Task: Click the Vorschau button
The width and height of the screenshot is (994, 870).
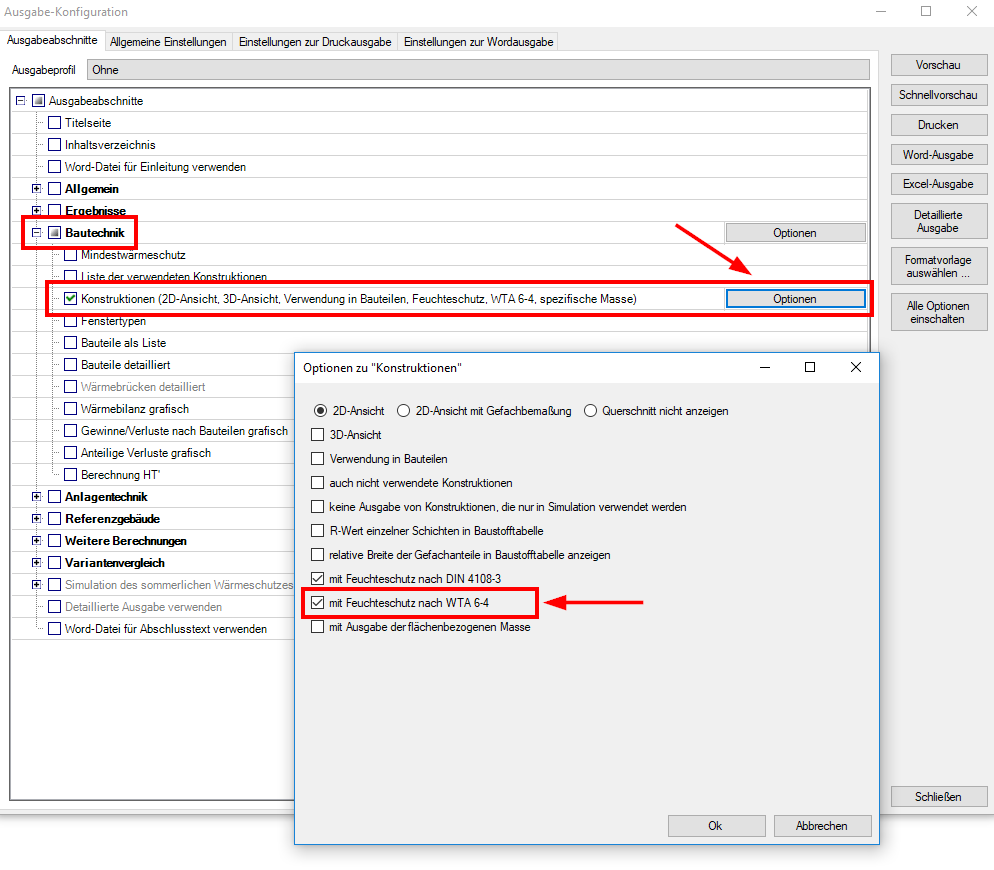Action: (x=938, y=65)
